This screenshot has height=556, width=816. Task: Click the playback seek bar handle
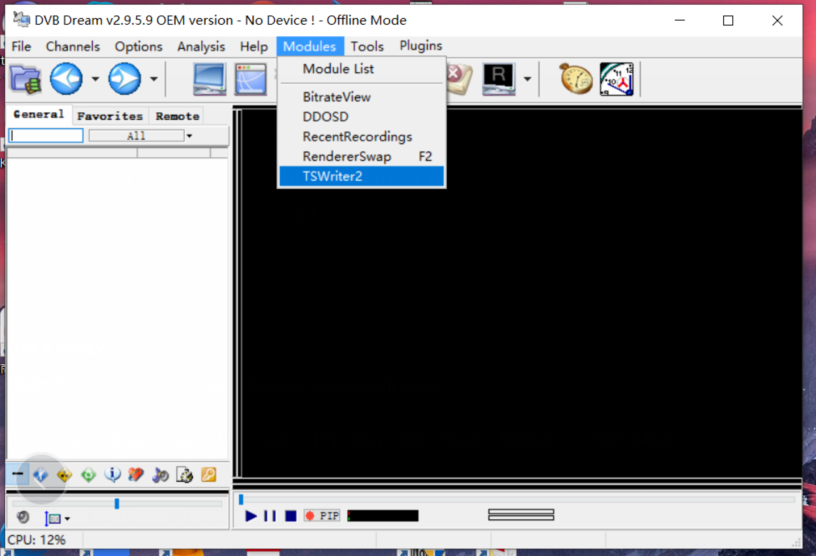[x=241, y=500]
